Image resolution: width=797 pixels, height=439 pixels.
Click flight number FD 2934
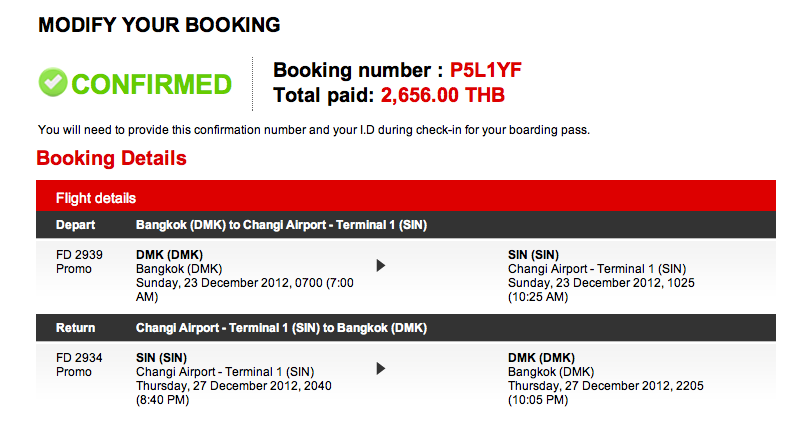[x=79, y=358]
